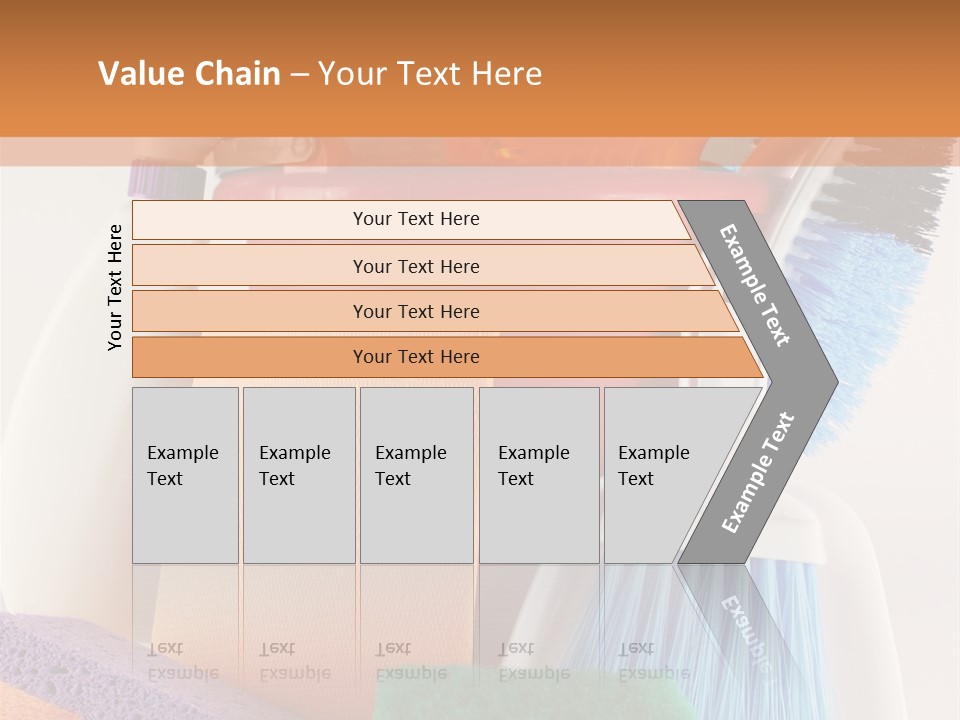This screenshot has height=720, width=960.
Task: Select the bold 'Value Chain' words in the title
Action: (189, 73)
